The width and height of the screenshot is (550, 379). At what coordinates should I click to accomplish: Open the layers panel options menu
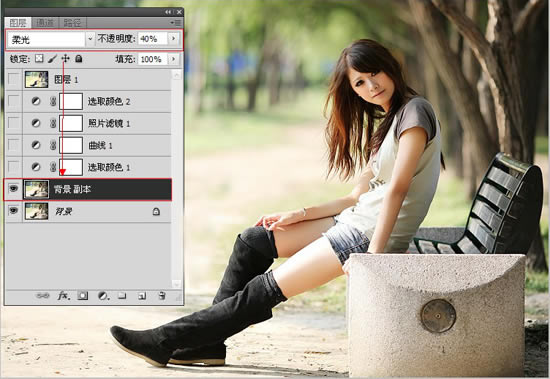pos(175,23)
